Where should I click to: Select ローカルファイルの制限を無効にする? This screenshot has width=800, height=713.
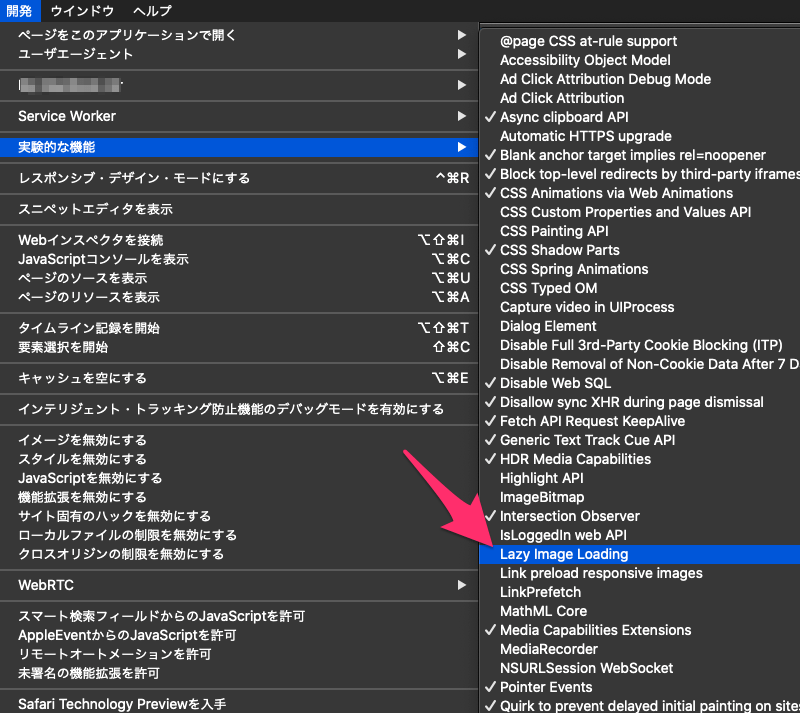tap(239, 535)
